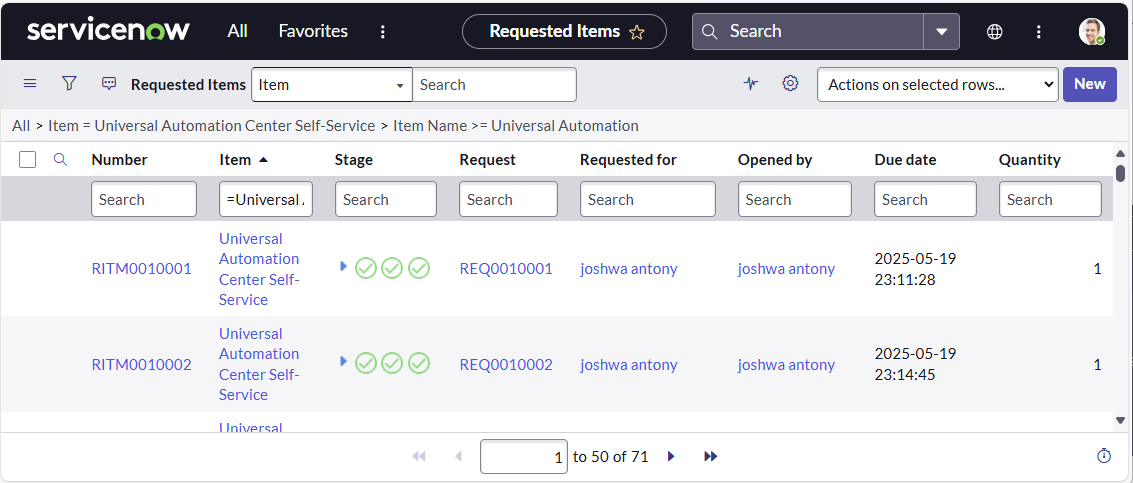Open Requested for joshwa antony in REQ0010002 row

coord(629,364)
